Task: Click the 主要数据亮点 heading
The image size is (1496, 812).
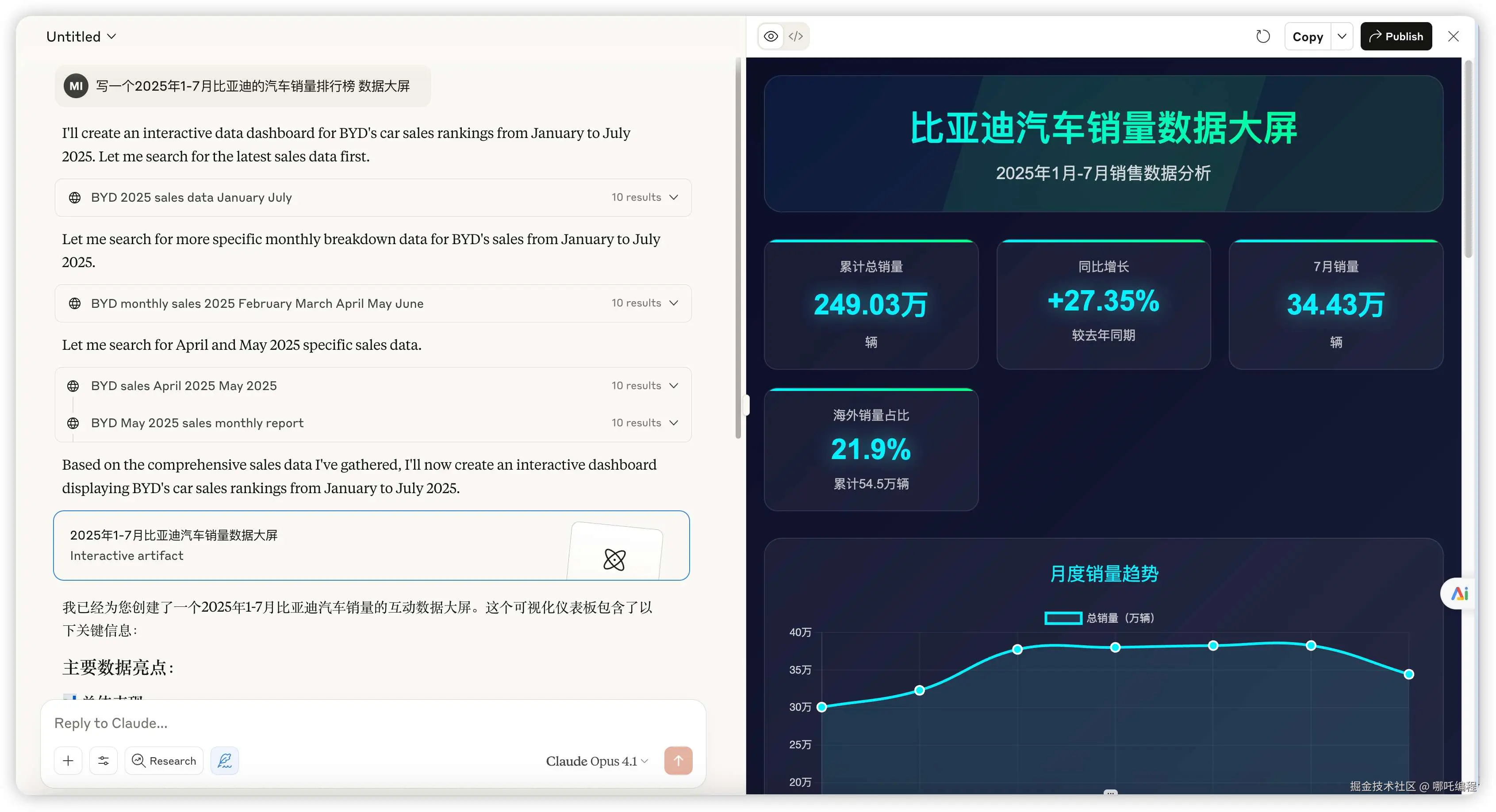Action: pos(118,668)
